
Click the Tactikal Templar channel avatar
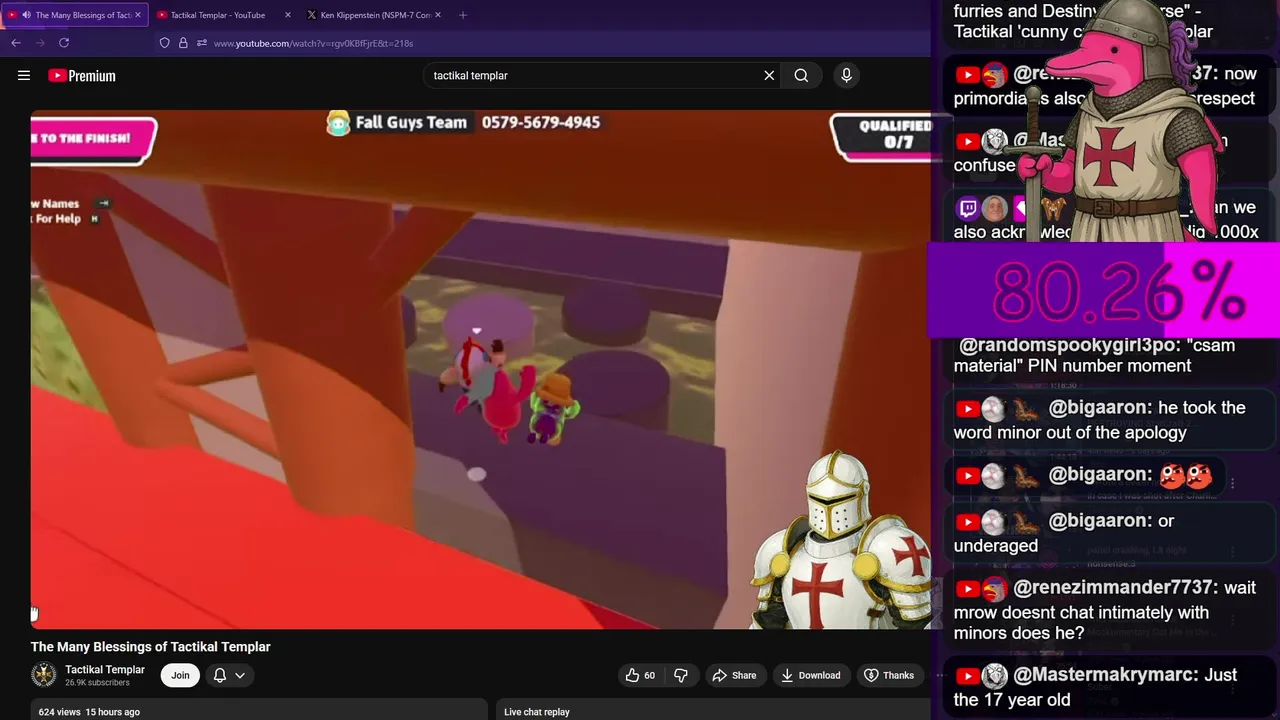[x=44, y=675]
